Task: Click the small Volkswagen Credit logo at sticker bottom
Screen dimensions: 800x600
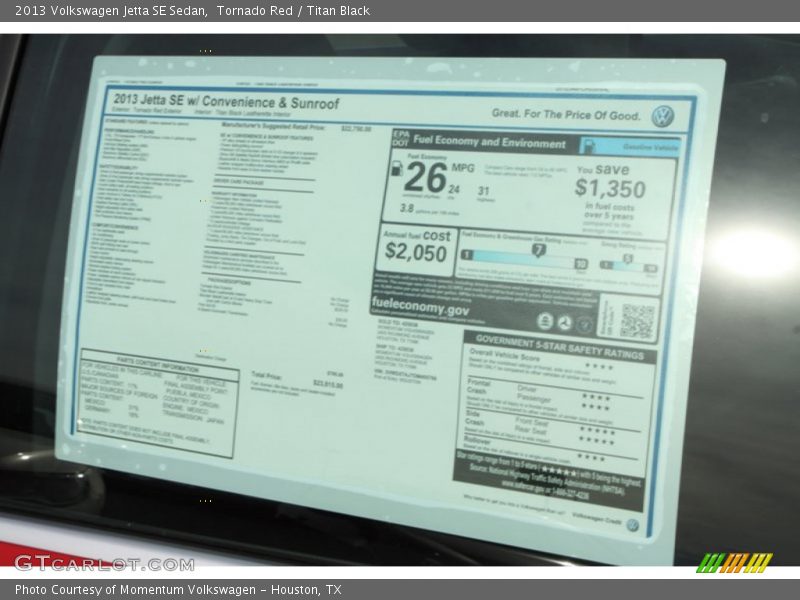Action: tap(632, 525)
